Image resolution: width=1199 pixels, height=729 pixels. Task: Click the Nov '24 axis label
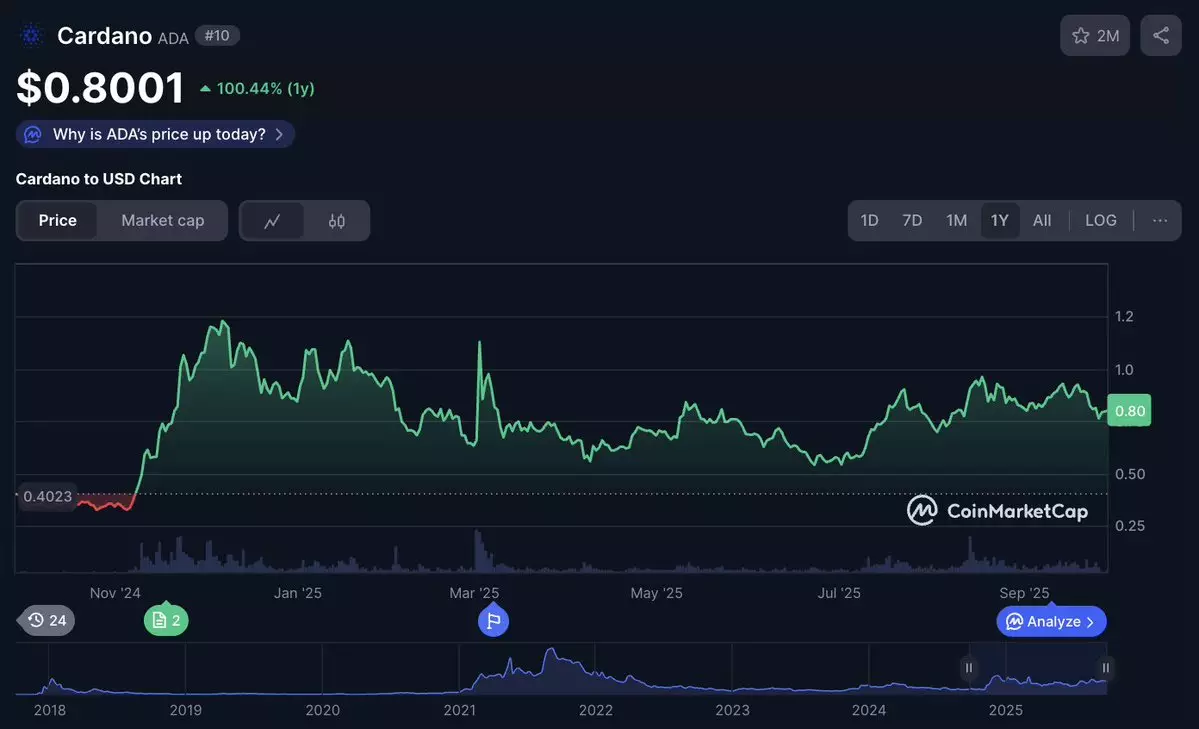(115, 593)
